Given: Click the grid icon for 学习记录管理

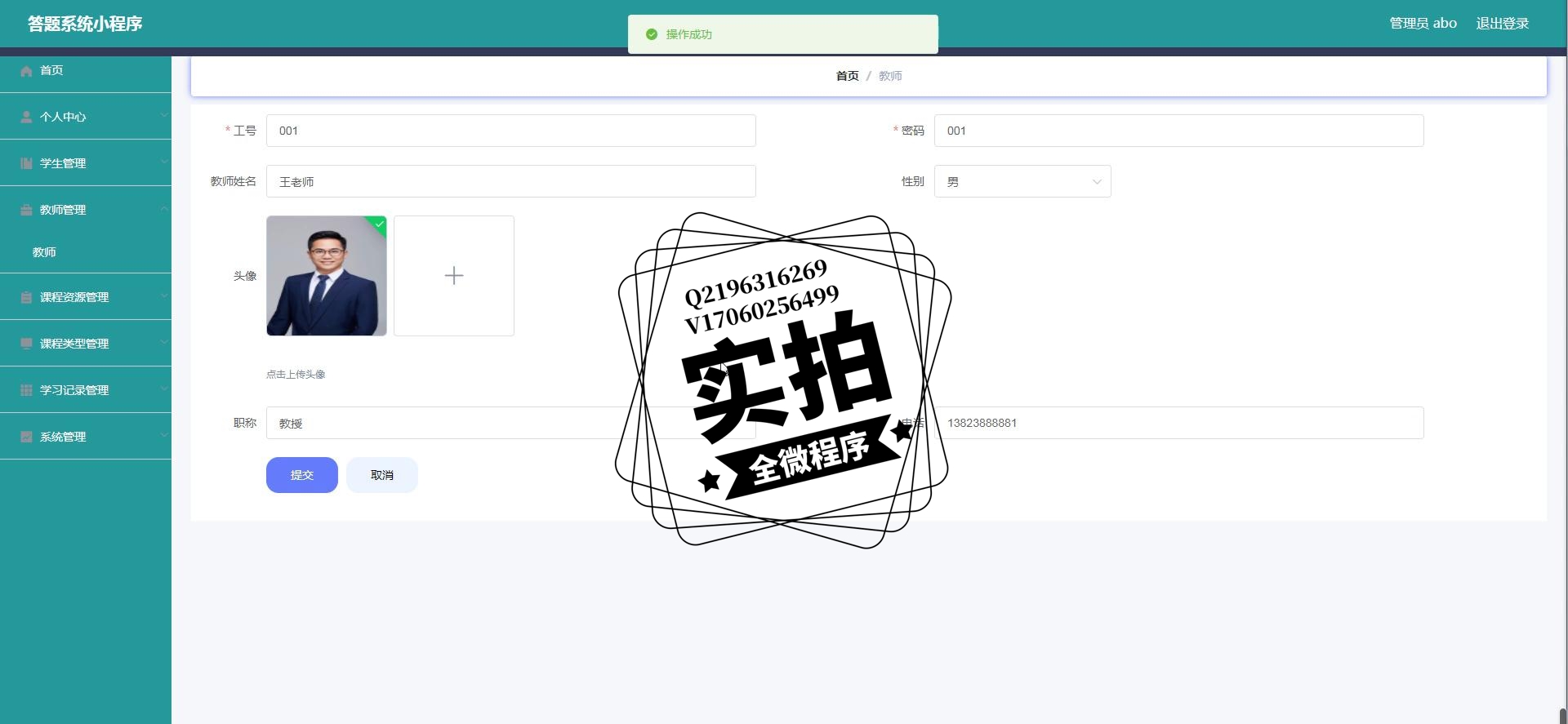Looking at the screenshot, I should click(26, 390).
